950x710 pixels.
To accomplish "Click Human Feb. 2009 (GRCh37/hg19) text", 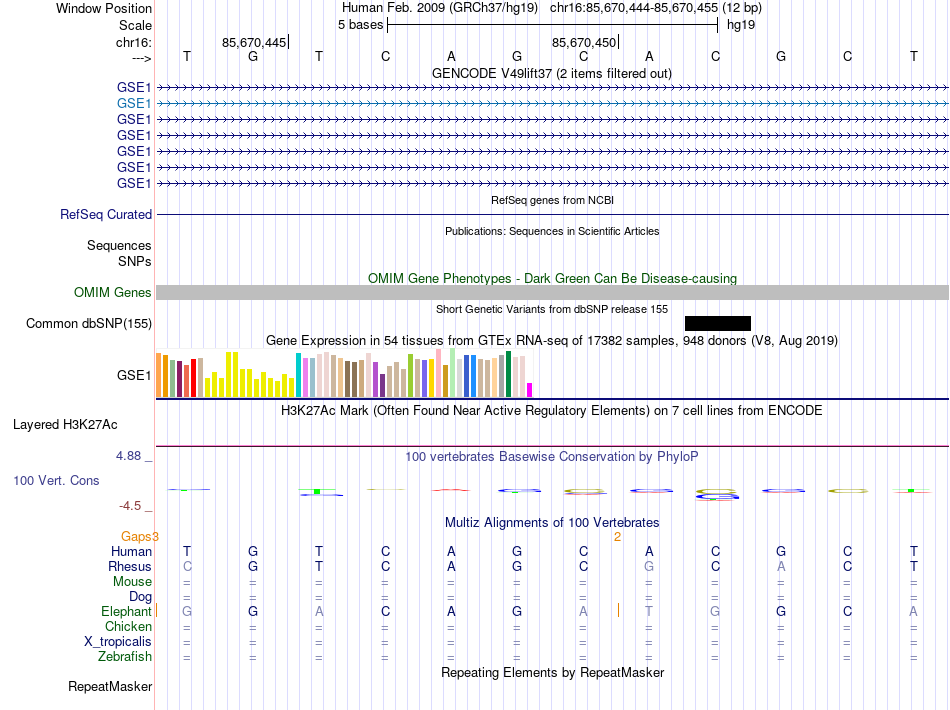I will click(x=440, y=8).
